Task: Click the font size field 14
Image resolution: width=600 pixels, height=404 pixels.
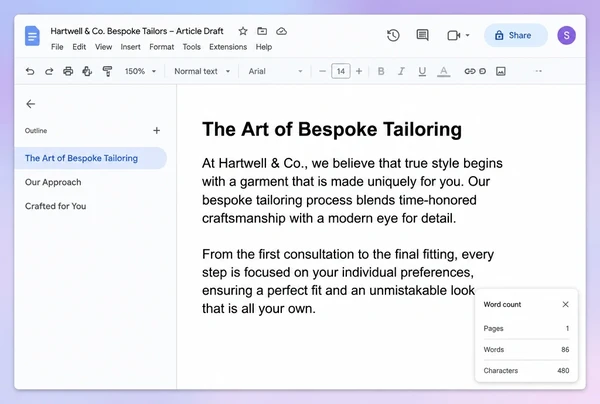Action: click(341, 71)
